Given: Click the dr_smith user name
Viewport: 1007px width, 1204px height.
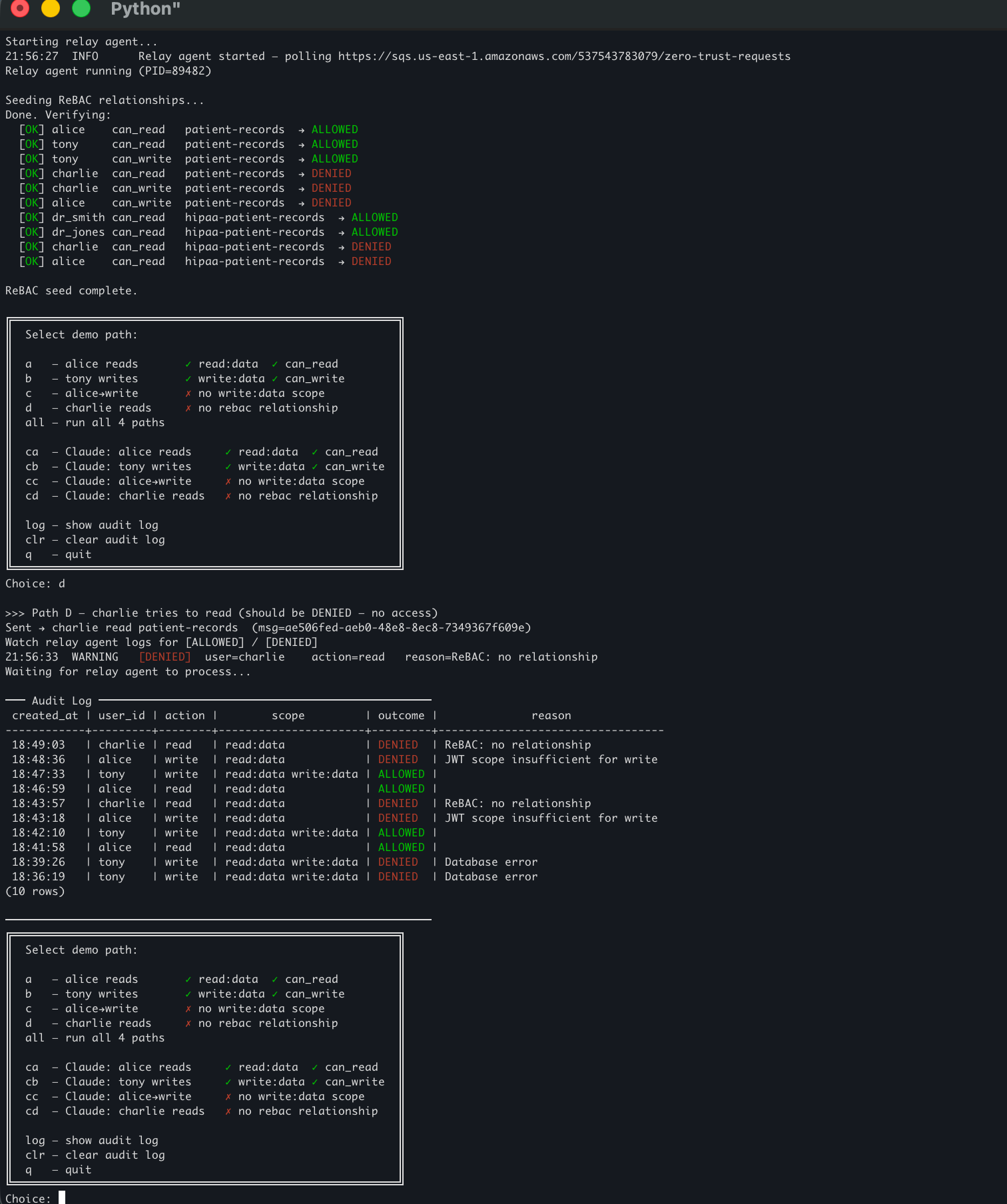Looking at the screenshot, I should point(78,218).
